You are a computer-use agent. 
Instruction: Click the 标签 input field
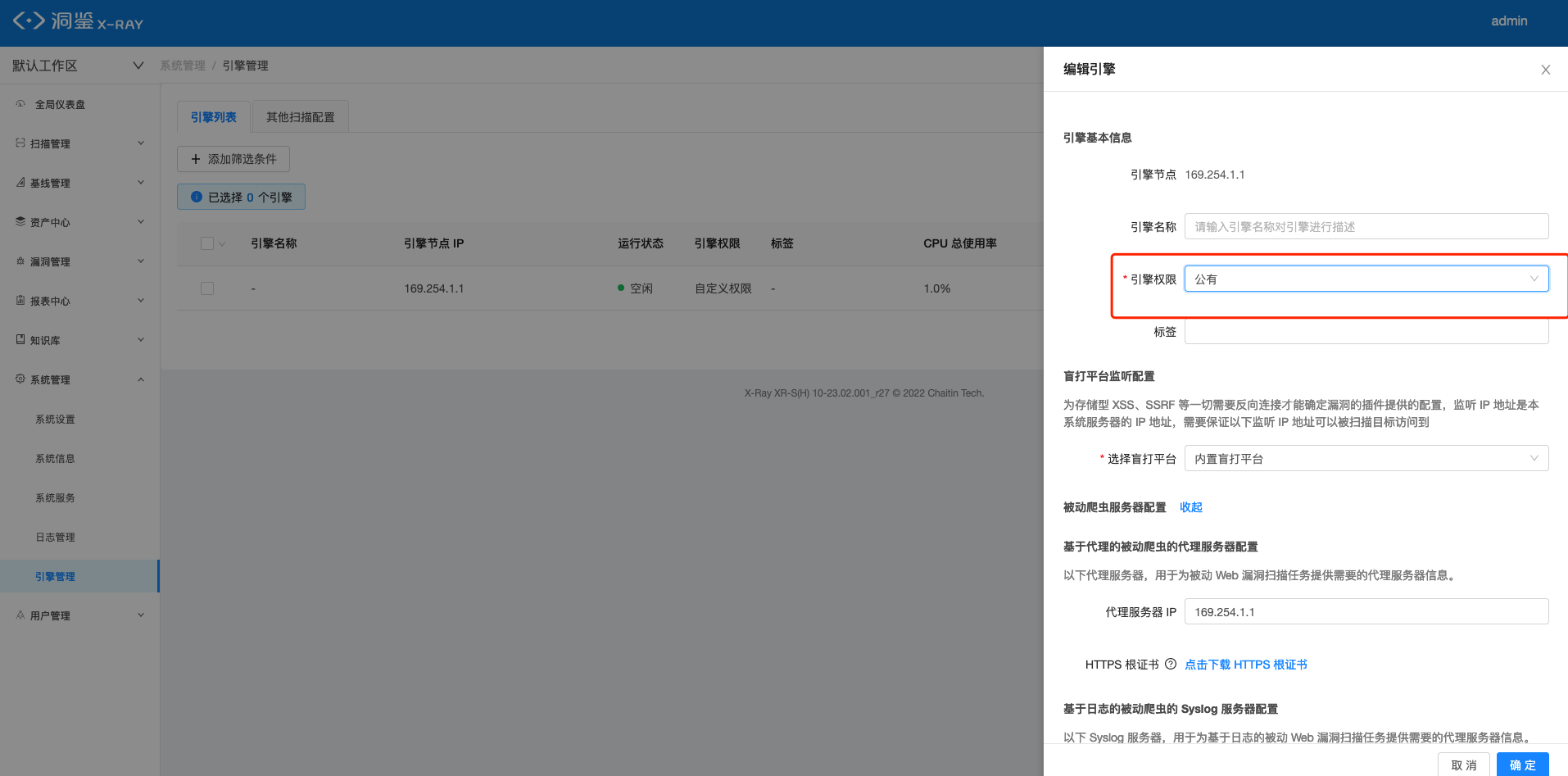pos(1366,331)
